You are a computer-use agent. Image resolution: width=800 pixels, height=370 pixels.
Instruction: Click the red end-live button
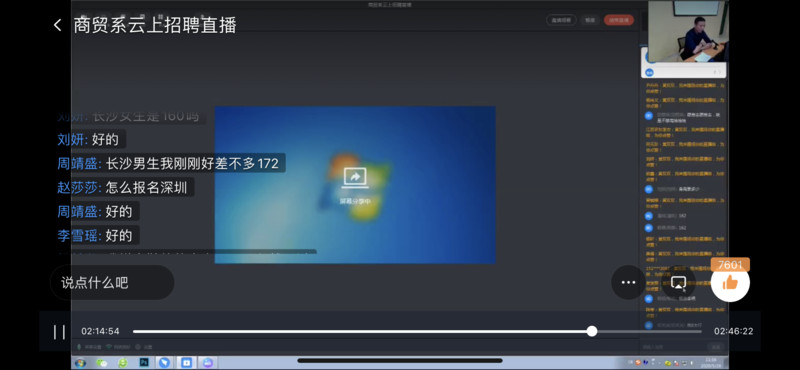(618, 20)
